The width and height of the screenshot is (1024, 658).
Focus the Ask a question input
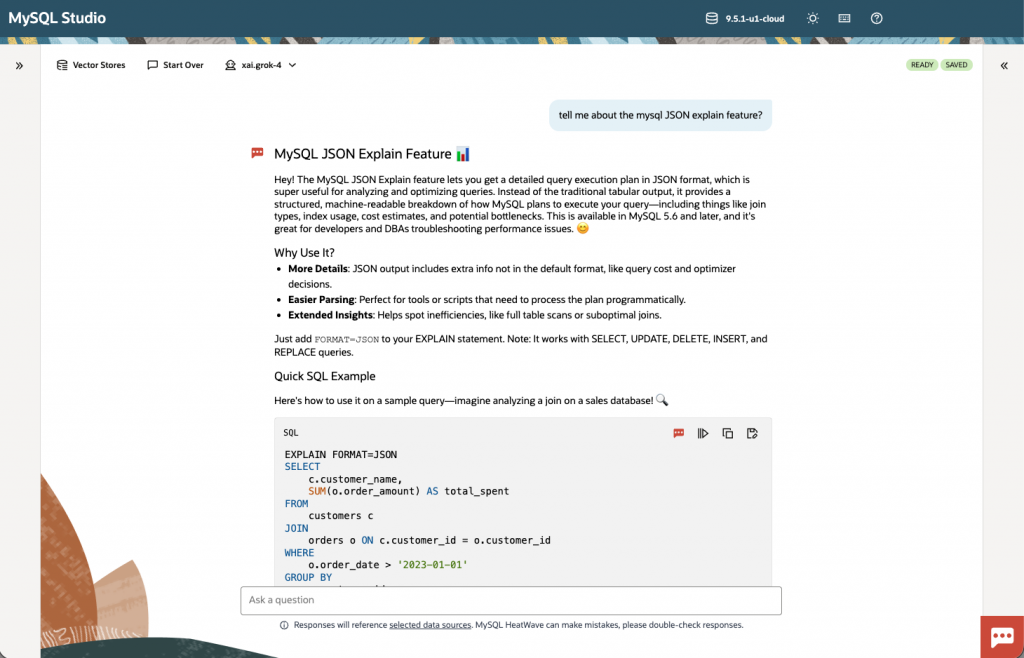tap(511, 601)
